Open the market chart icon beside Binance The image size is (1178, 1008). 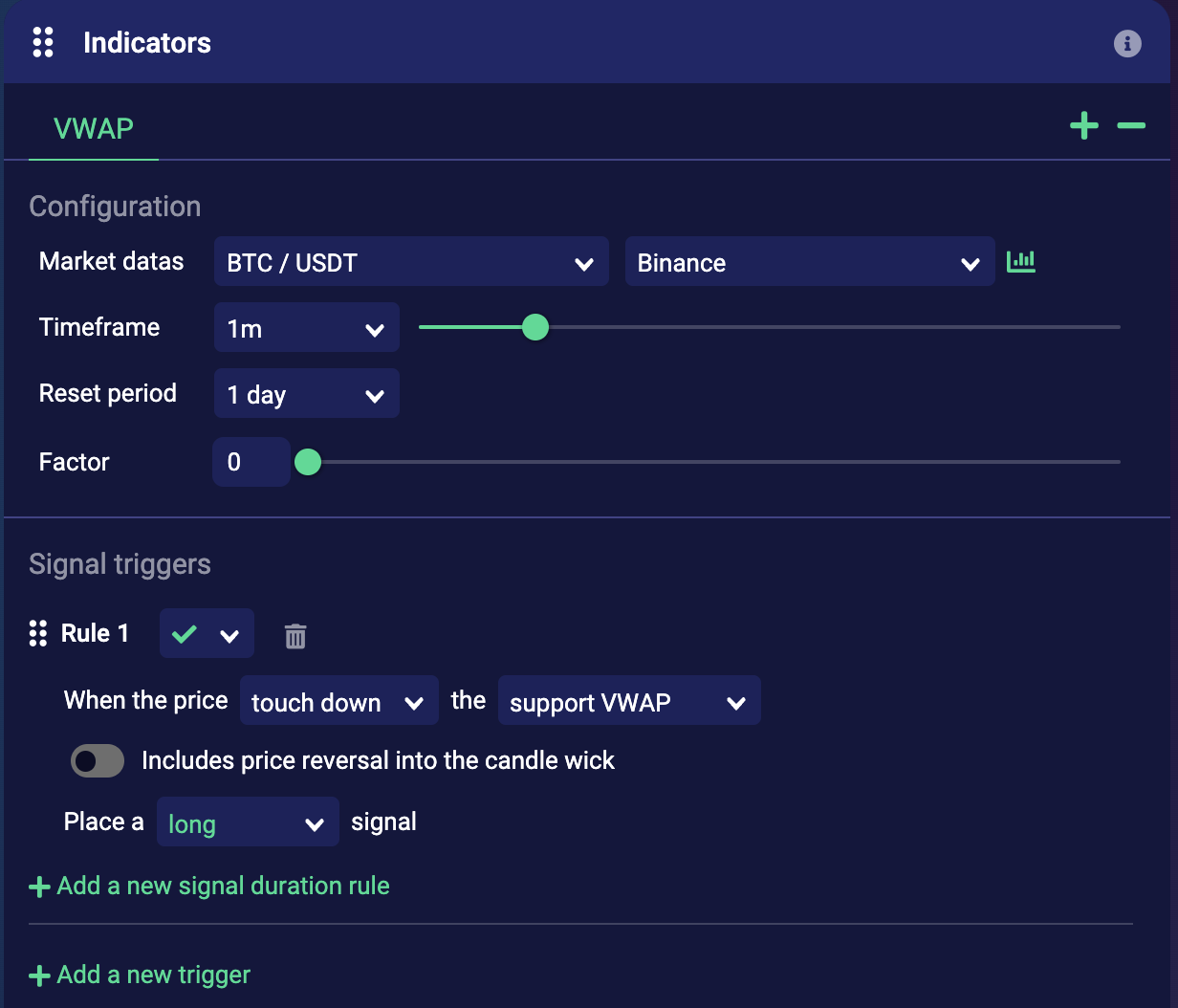coord(1021,261)
